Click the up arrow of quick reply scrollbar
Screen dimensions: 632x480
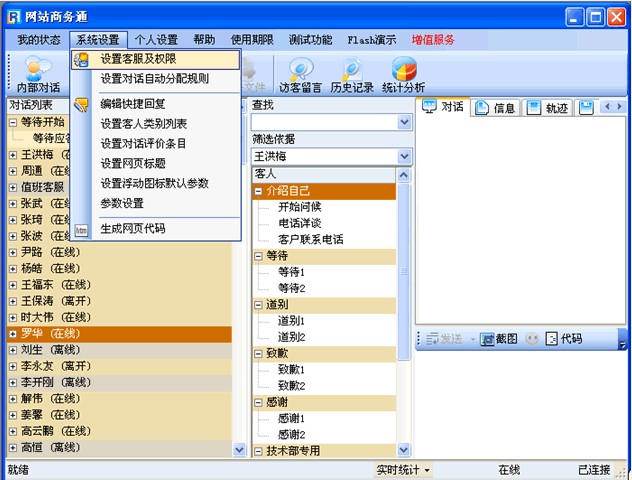[x=403, y=175]
